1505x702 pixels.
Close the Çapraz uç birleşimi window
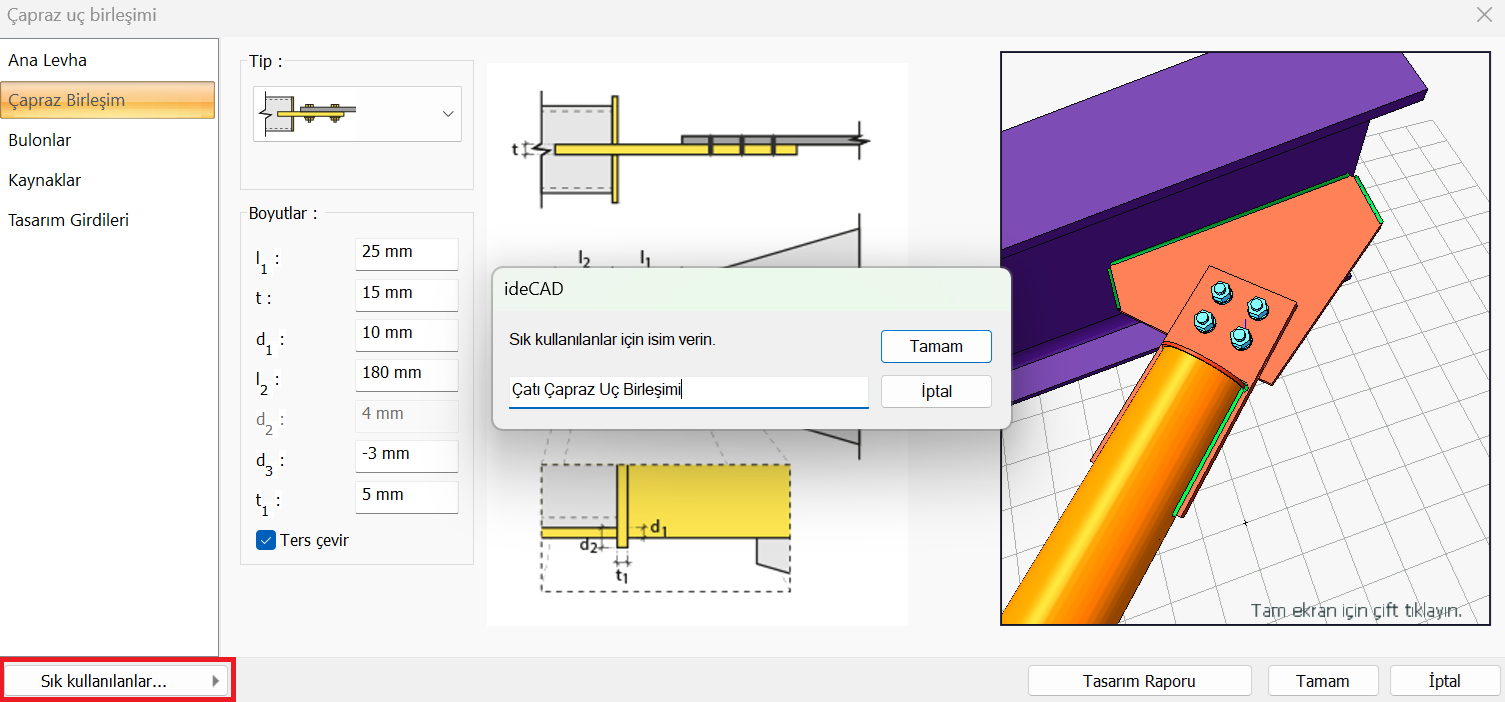click(x=1484, y=15)
